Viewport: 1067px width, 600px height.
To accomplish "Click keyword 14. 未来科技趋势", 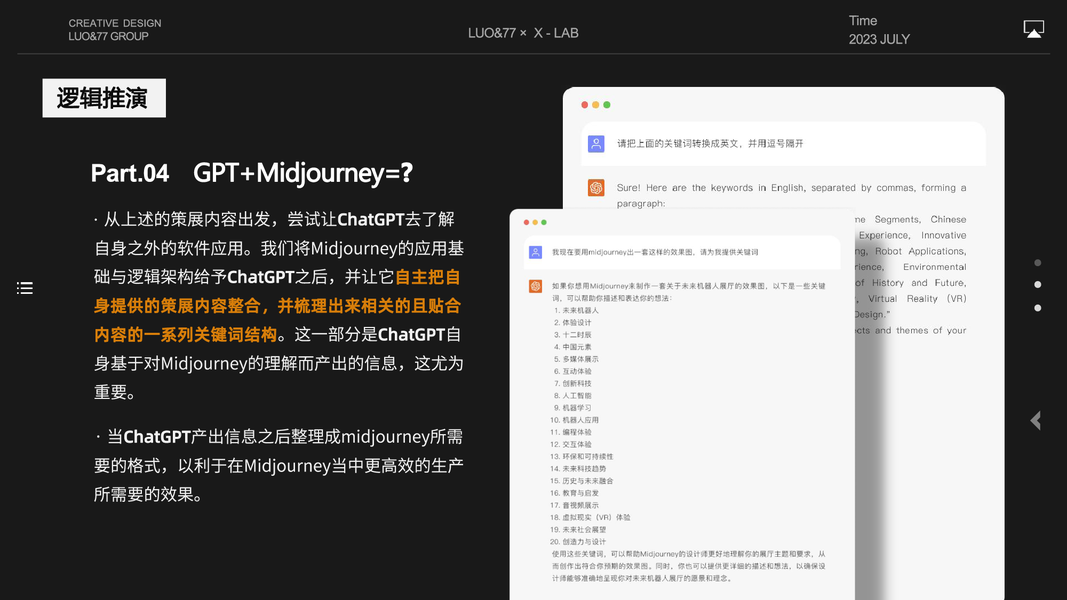I will (x=578, y=469).
